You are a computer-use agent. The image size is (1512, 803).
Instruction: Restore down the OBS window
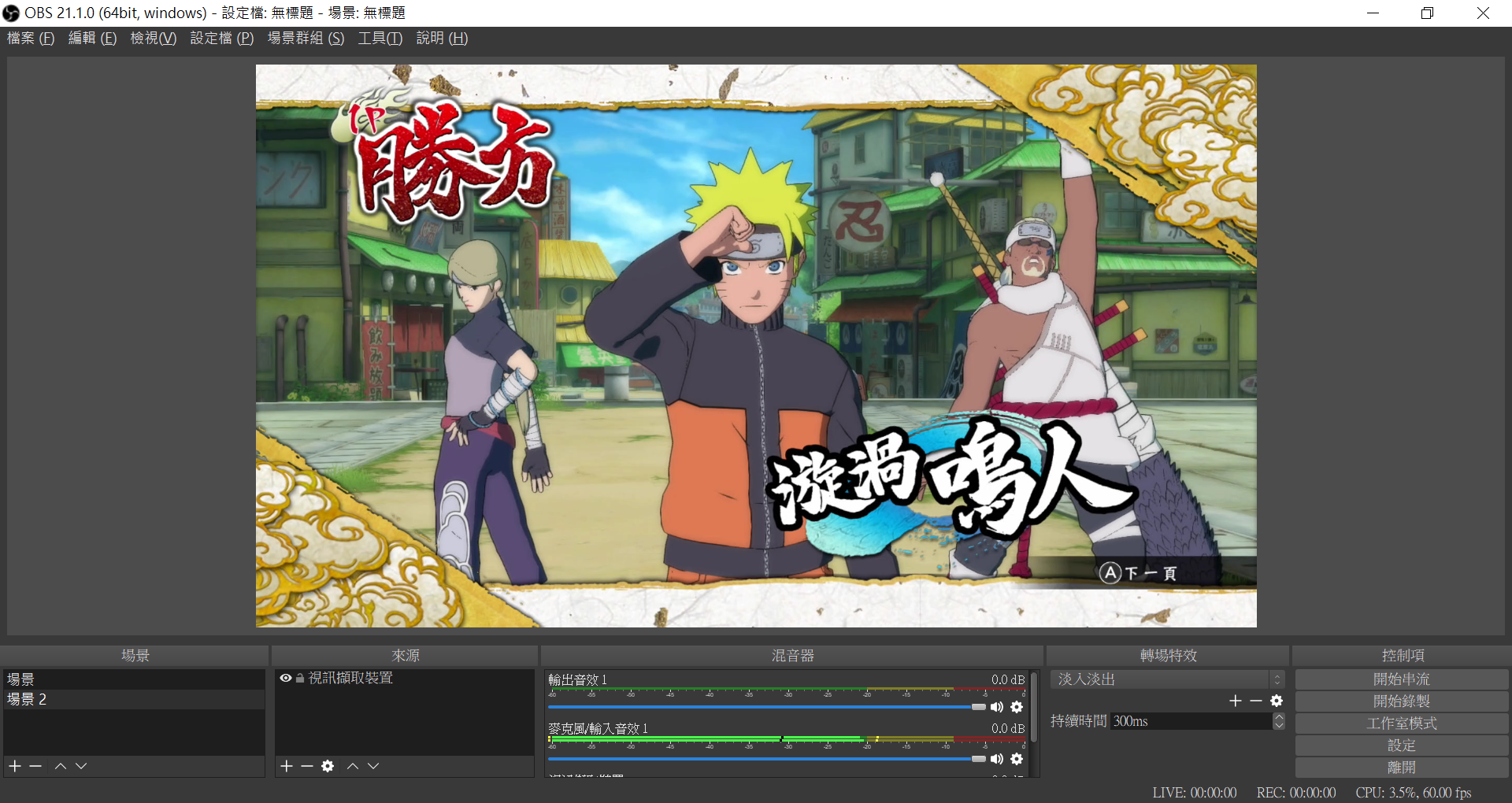coord(1427,13)
